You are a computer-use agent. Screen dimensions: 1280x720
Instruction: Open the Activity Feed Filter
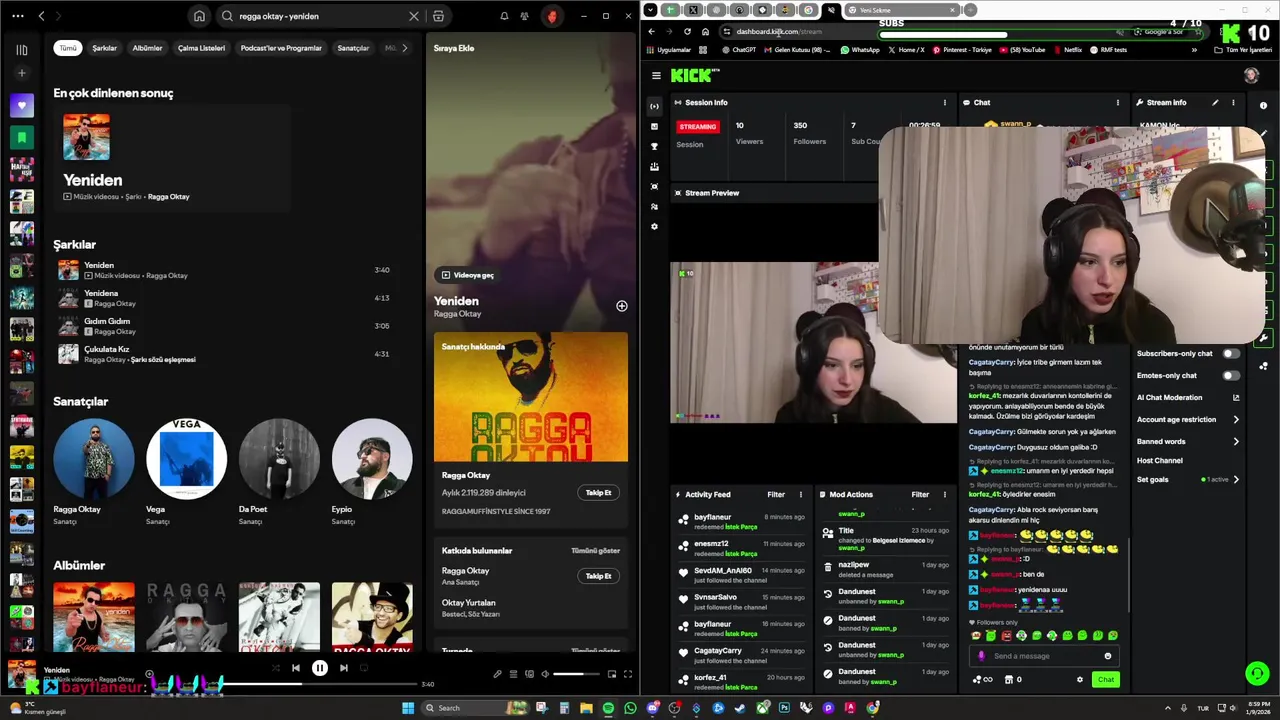coord(776,494)
